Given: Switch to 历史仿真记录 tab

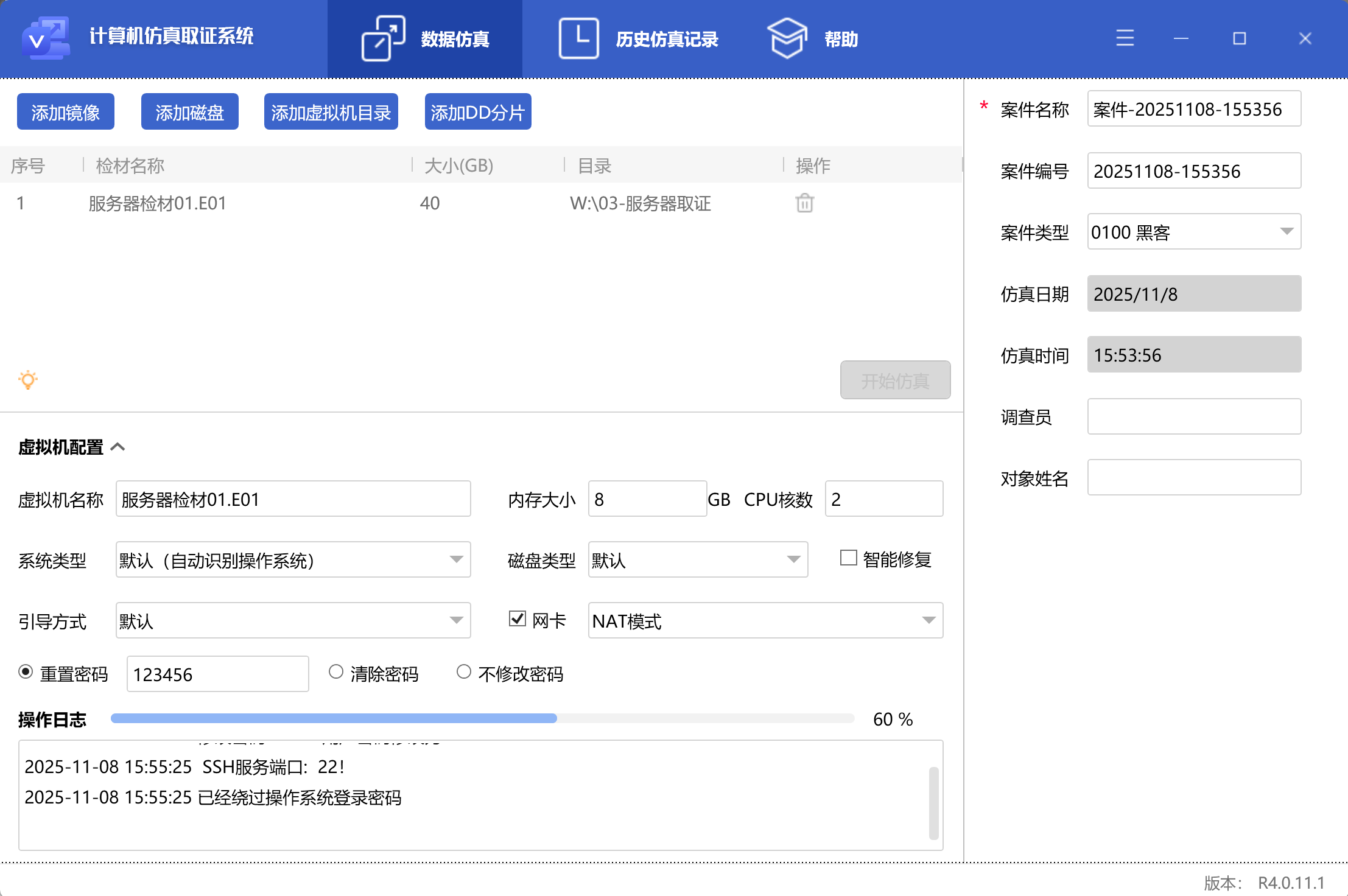Looking at the screenshot, I should (x=666, y=40).
